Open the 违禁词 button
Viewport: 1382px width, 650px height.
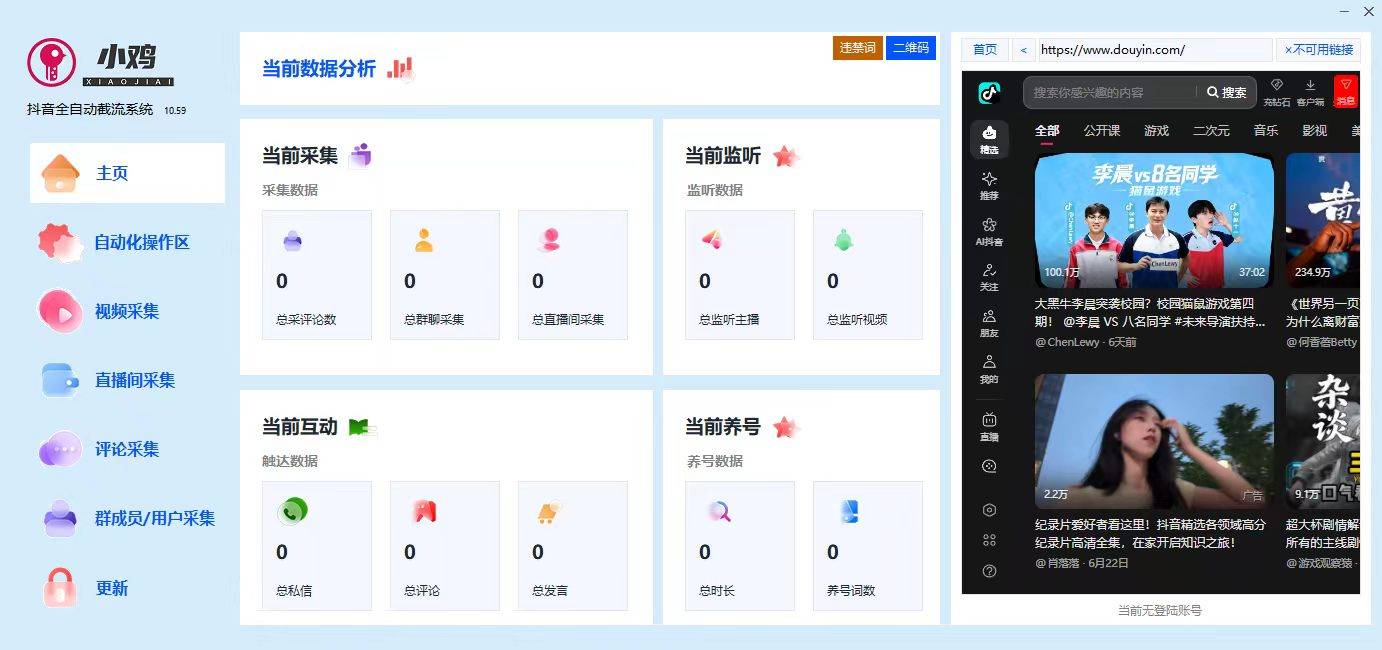857,48
